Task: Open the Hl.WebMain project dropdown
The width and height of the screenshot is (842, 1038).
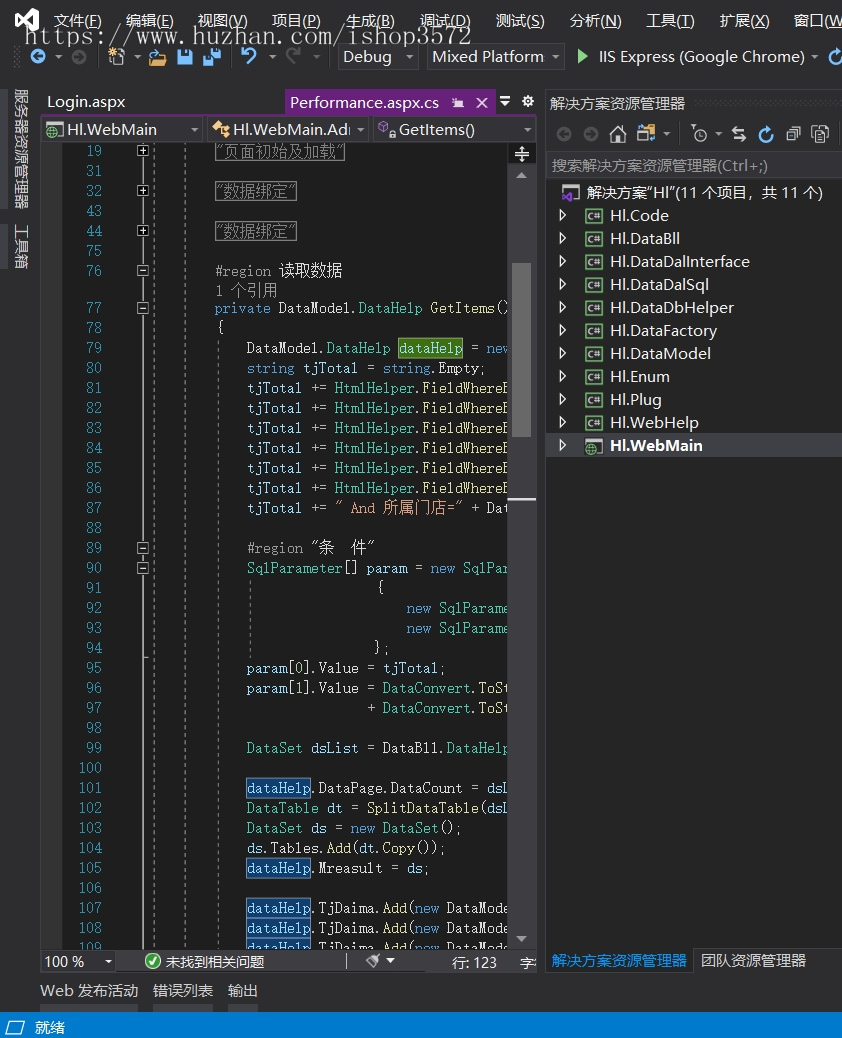Action: (122, 129)
